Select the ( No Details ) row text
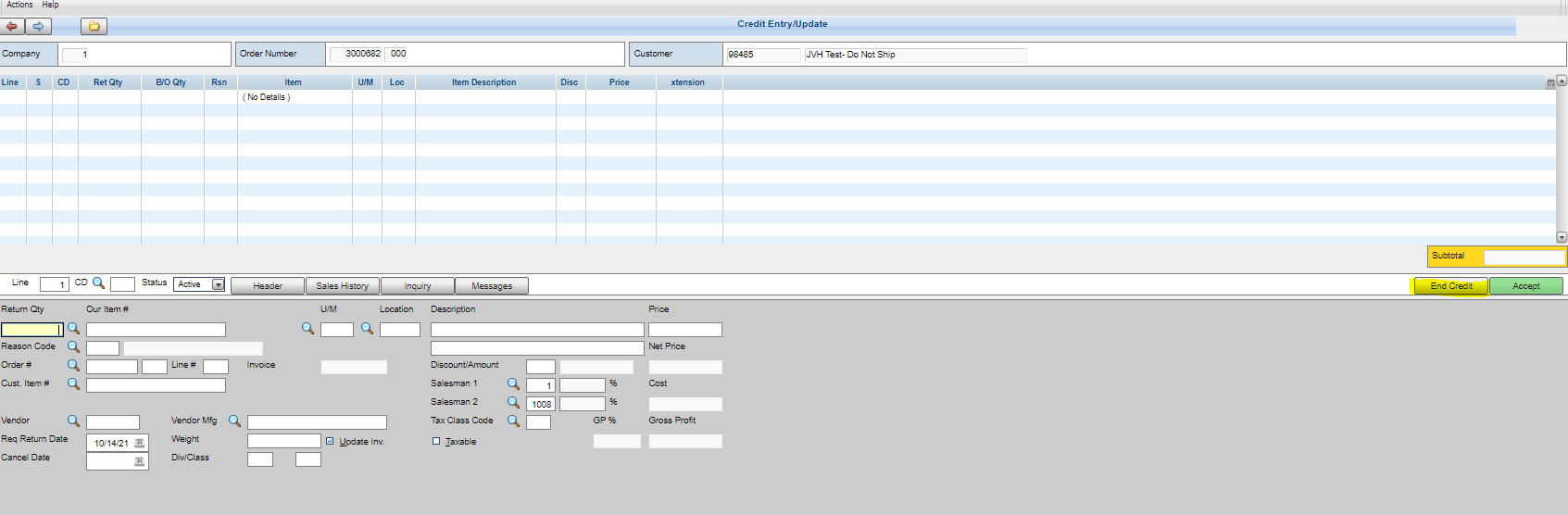Viewport: 1568px width, 515px height. [267, 97]
